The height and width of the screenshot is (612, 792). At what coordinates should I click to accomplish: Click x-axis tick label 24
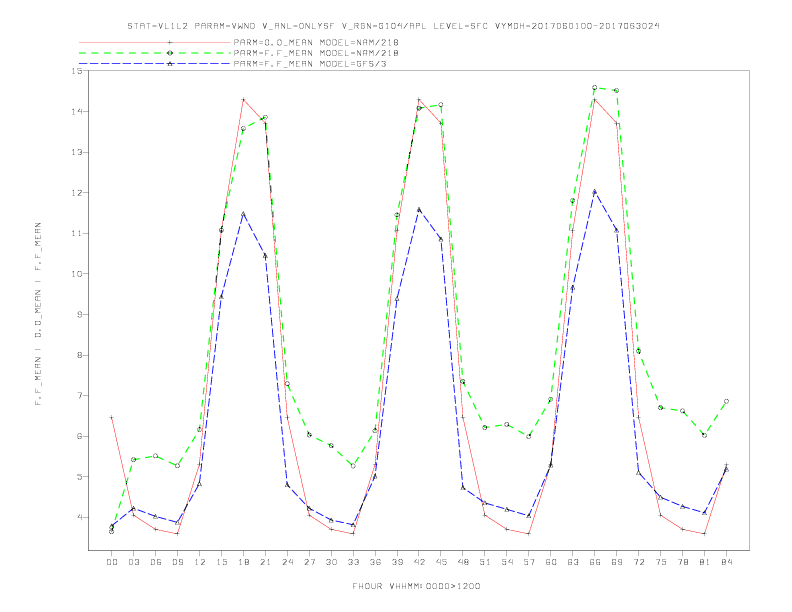pyautogui.click(x=287, y=562)
